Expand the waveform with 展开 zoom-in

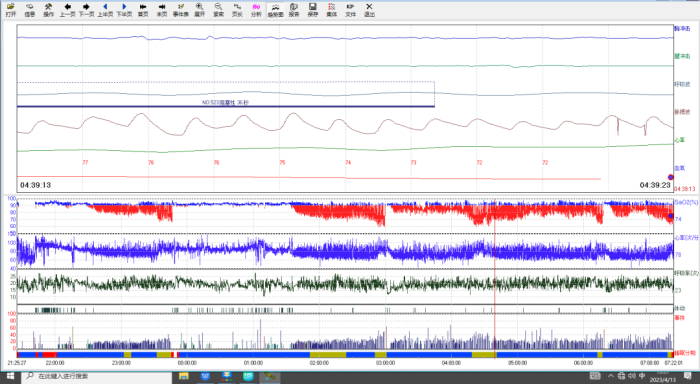point(200,10)
